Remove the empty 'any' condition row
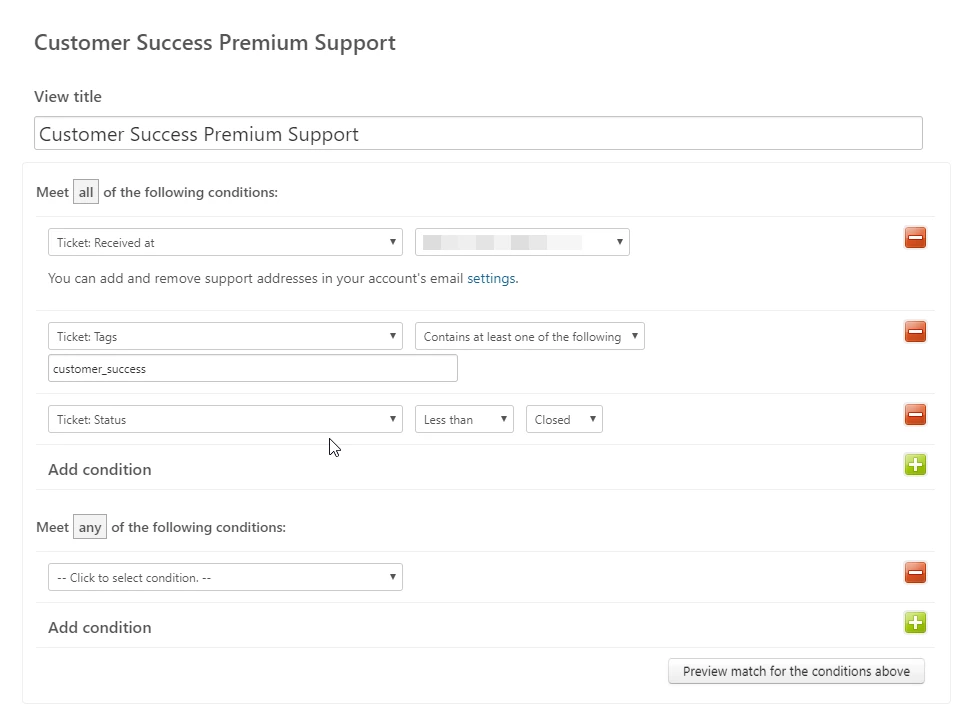This screenshot has width=962, height=710. tap(915, 573)
